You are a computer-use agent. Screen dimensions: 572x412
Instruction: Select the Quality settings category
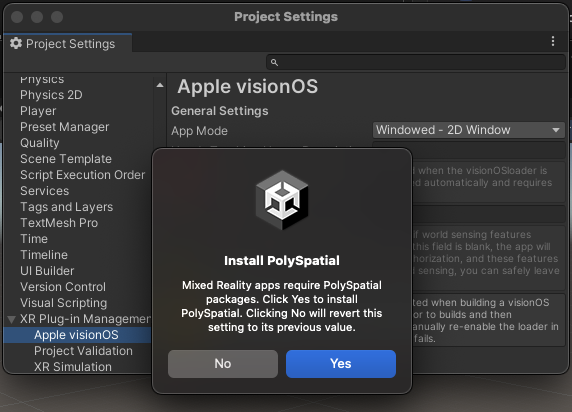[x=39, y=143]
